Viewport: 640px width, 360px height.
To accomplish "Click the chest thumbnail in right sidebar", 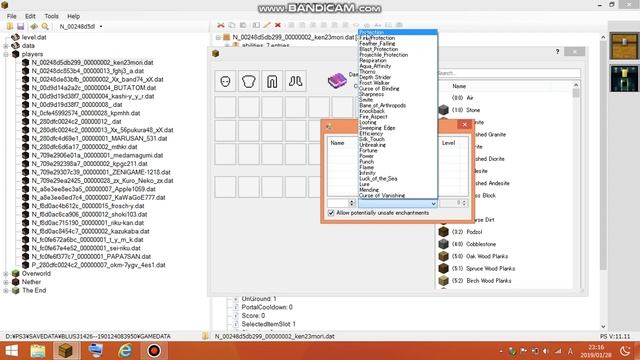I will point(623,47).
